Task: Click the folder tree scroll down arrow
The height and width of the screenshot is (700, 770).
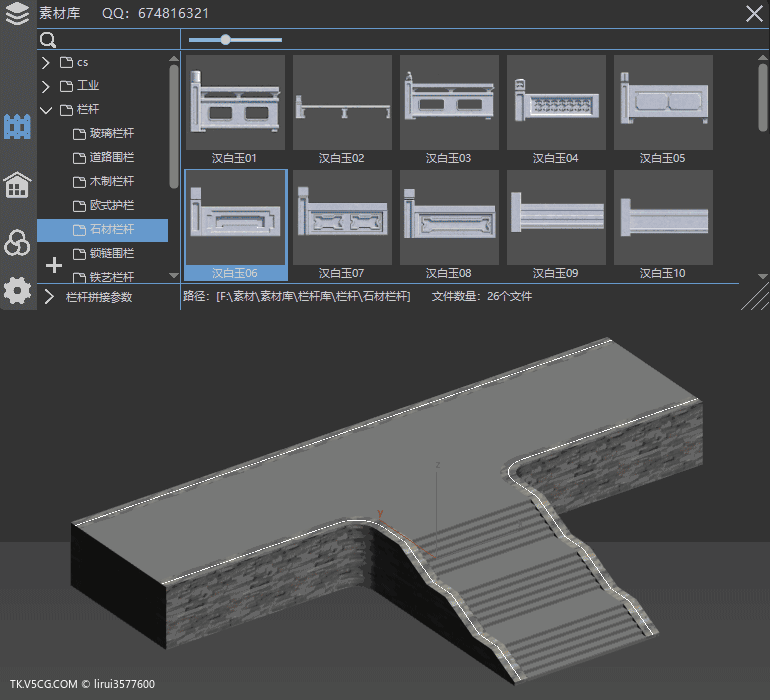Action: [174, 275]
